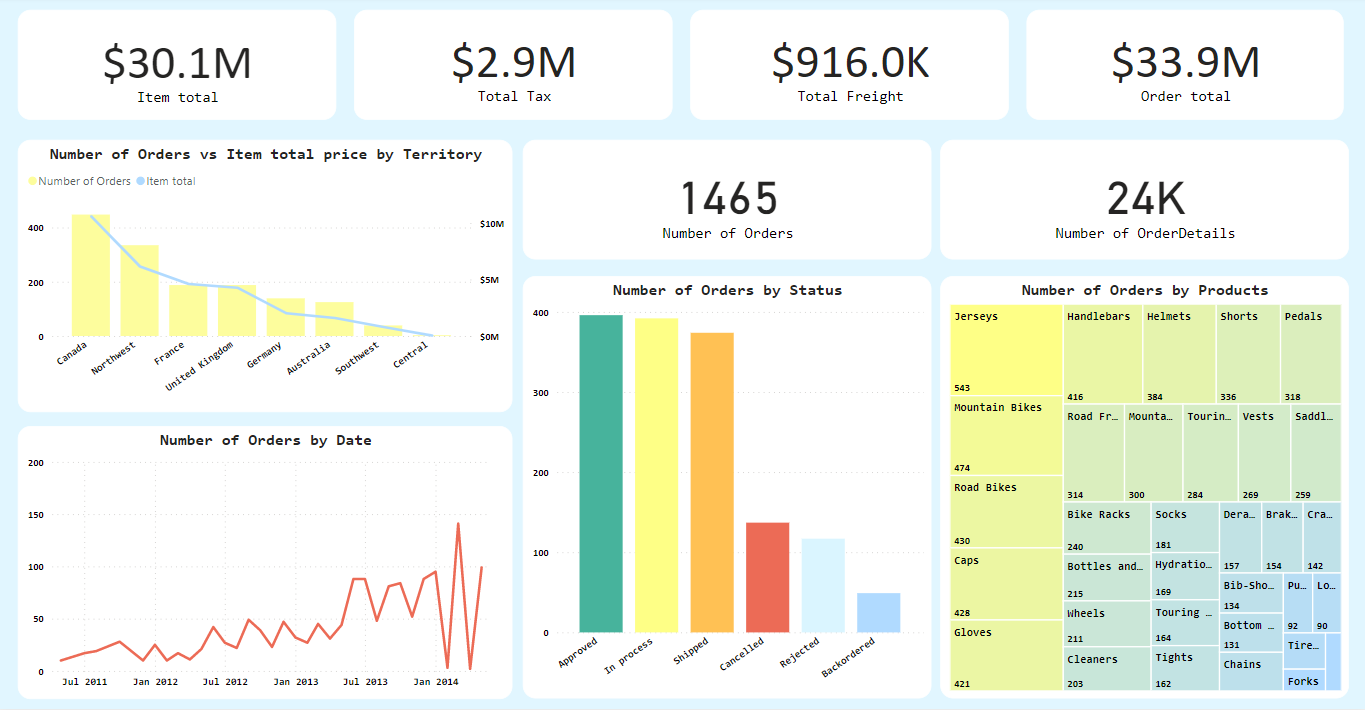Select the Northwest bar in the territory chart
The height and width of the screenshot is (710, 1365).
point(139,290)
